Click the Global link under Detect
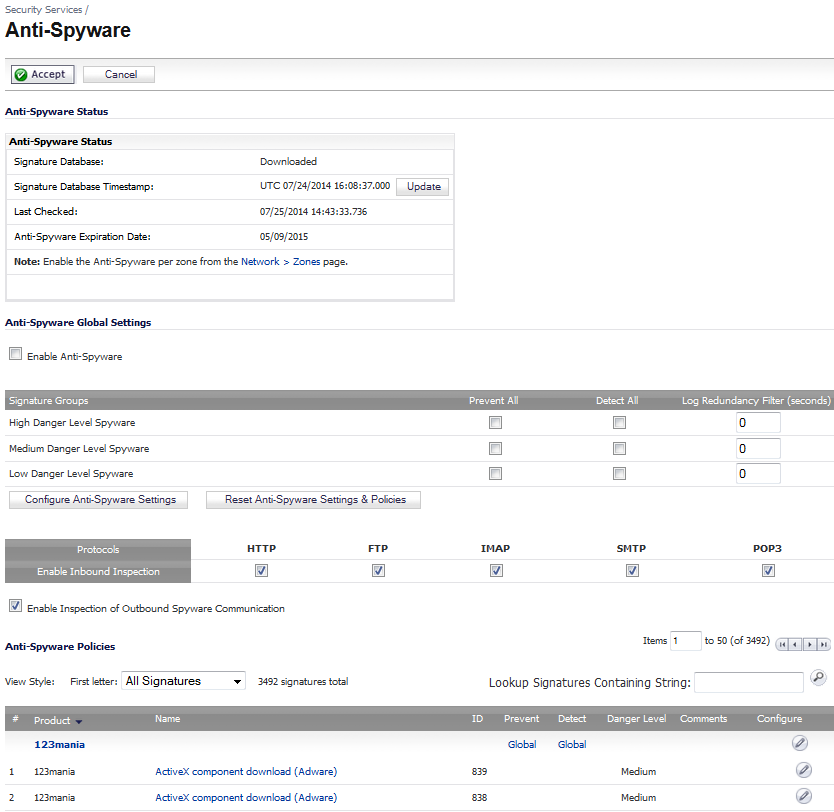This screenshot has height=812, width=834. point(572,744)
